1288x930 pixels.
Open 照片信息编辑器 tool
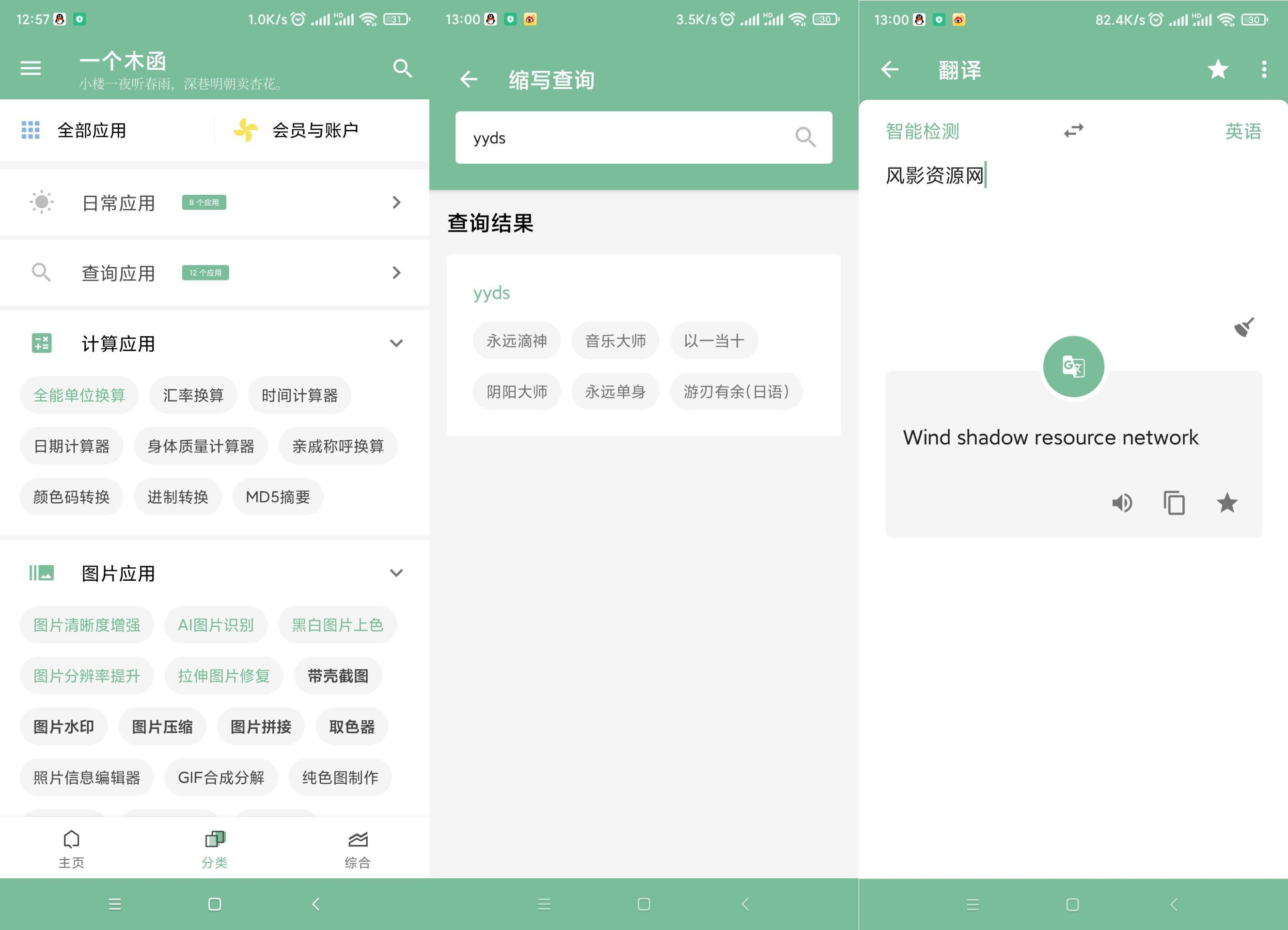click(x=87, y=777)
